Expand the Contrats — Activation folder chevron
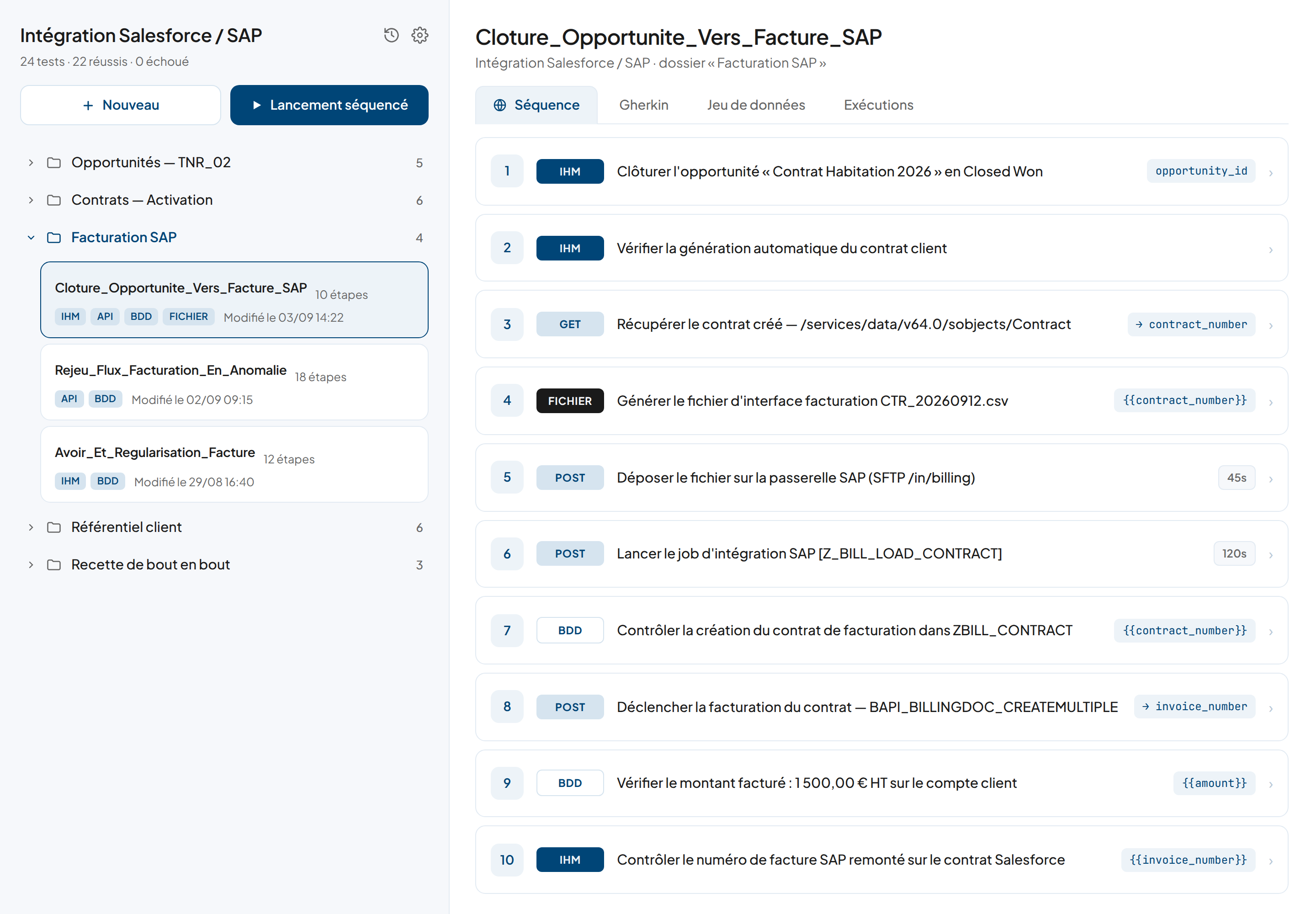 click(x=31, y=200)
